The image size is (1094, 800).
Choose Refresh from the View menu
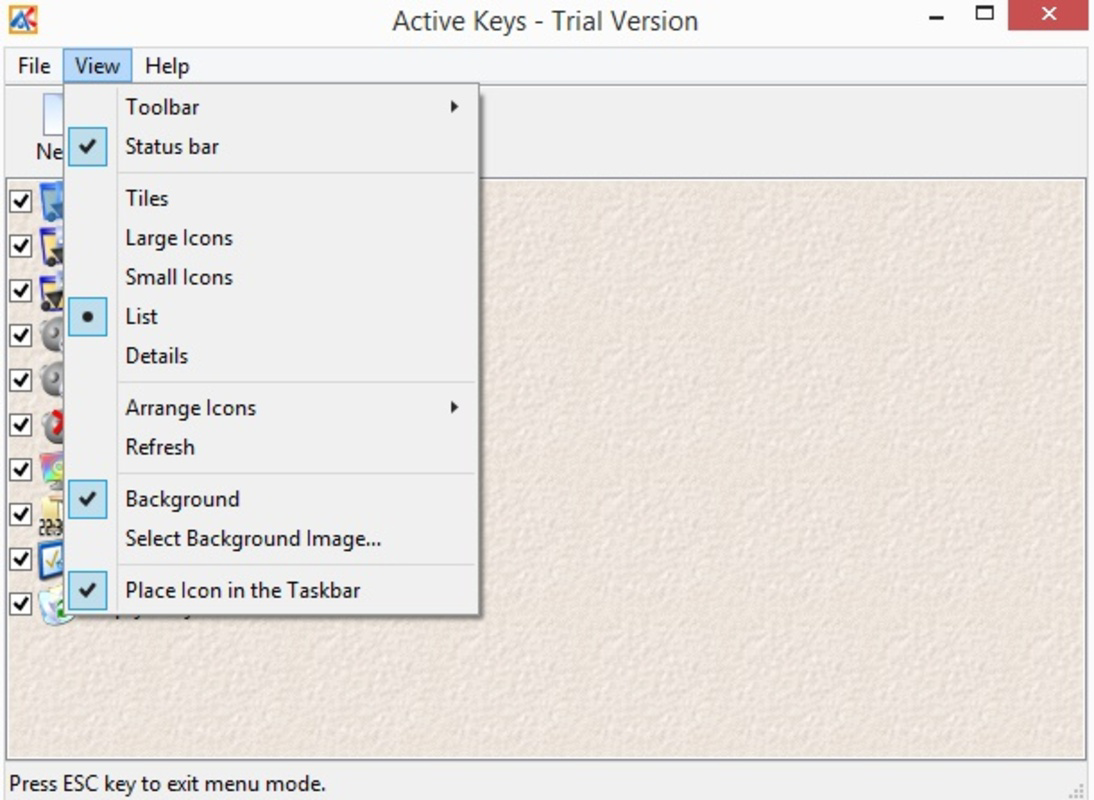tap(272, 447)
